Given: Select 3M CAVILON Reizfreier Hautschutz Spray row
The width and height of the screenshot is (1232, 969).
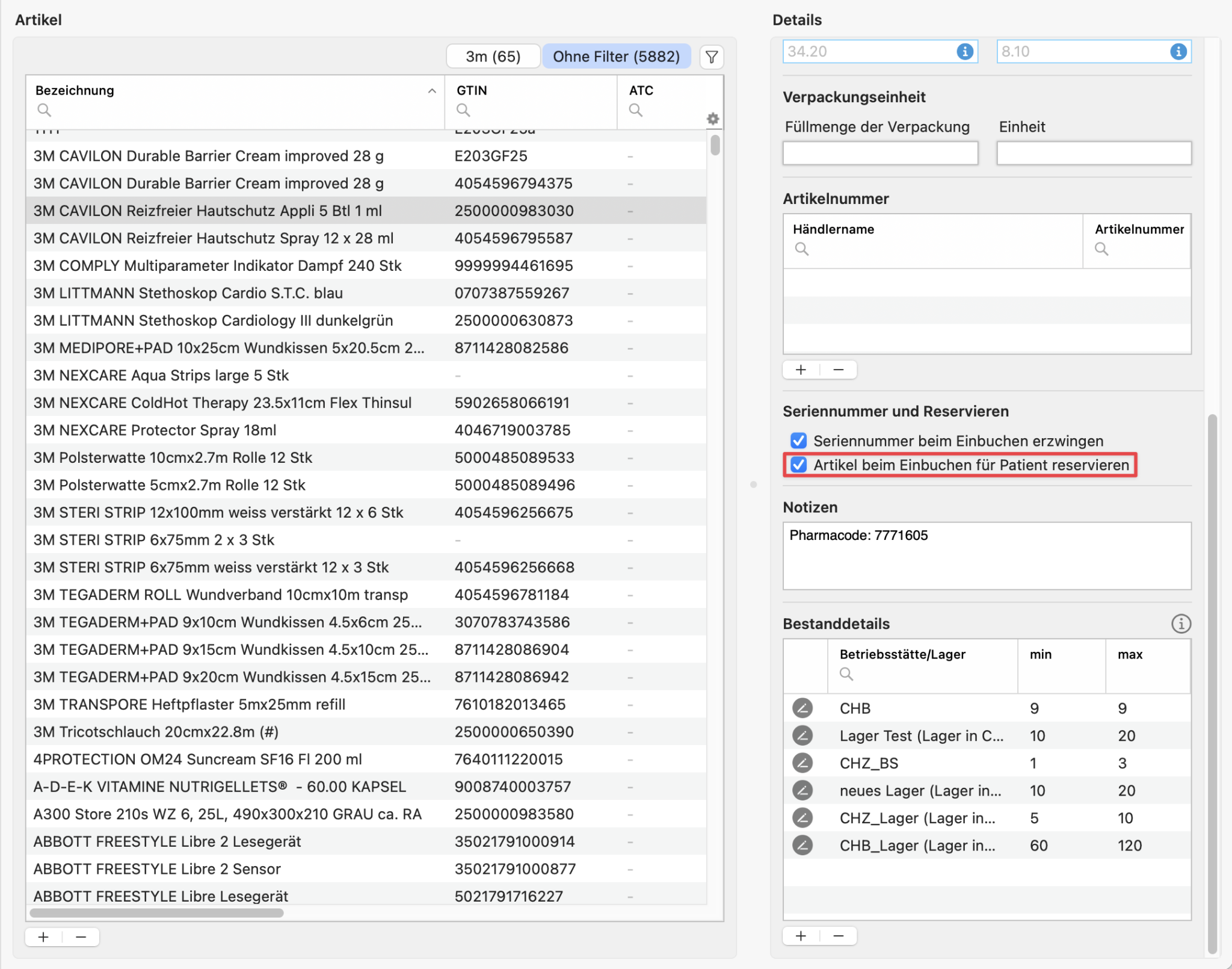Looking at the screenshot, I should (x=366, y=238).
